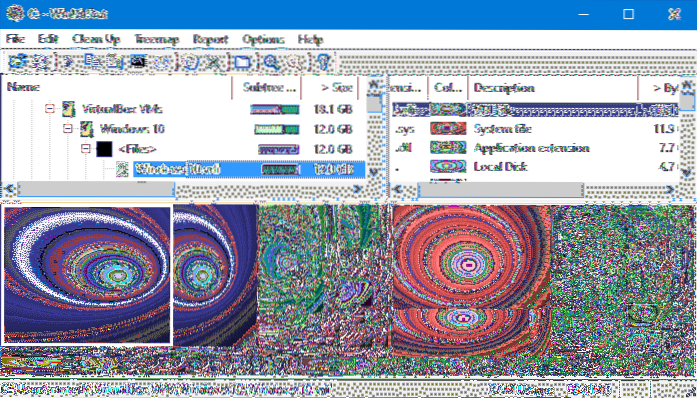Sort by the Extension column header

click(408, 88)
